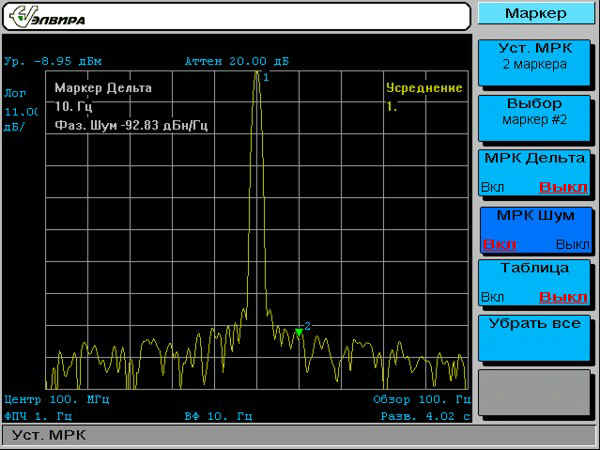Toggle the МРК Шум softkey
Image resolution: width=600 pixels, height=450 pixels.
click(535, 231)
